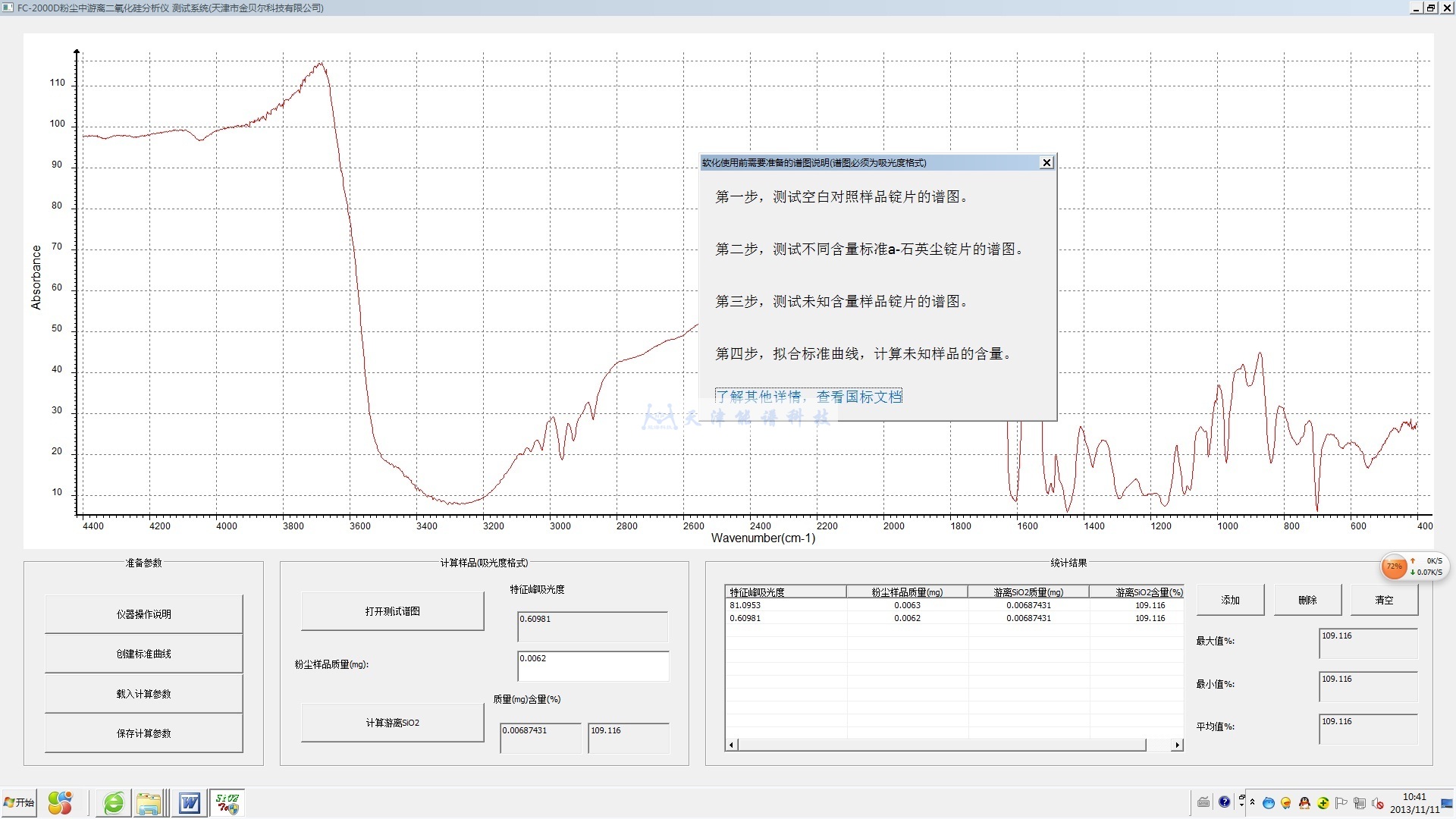Expand hidden system tray icons
The height and width of the screenshot is (819, 1456).
click(x=1253, y=802)
